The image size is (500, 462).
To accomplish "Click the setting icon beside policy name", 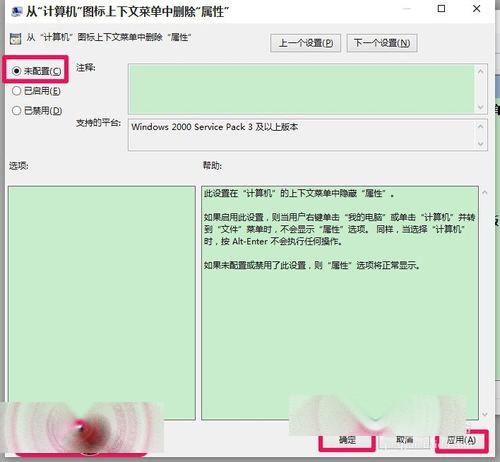I will (15, 39).
